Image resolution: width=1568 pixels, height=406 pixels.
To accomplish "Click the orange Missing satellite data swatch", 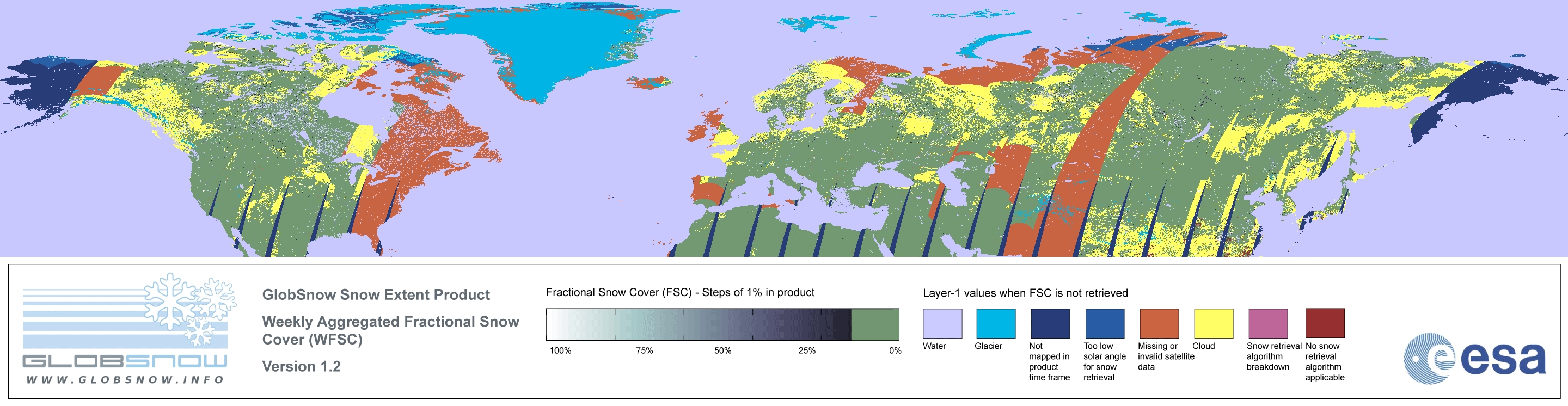I will coord(1159,323).
